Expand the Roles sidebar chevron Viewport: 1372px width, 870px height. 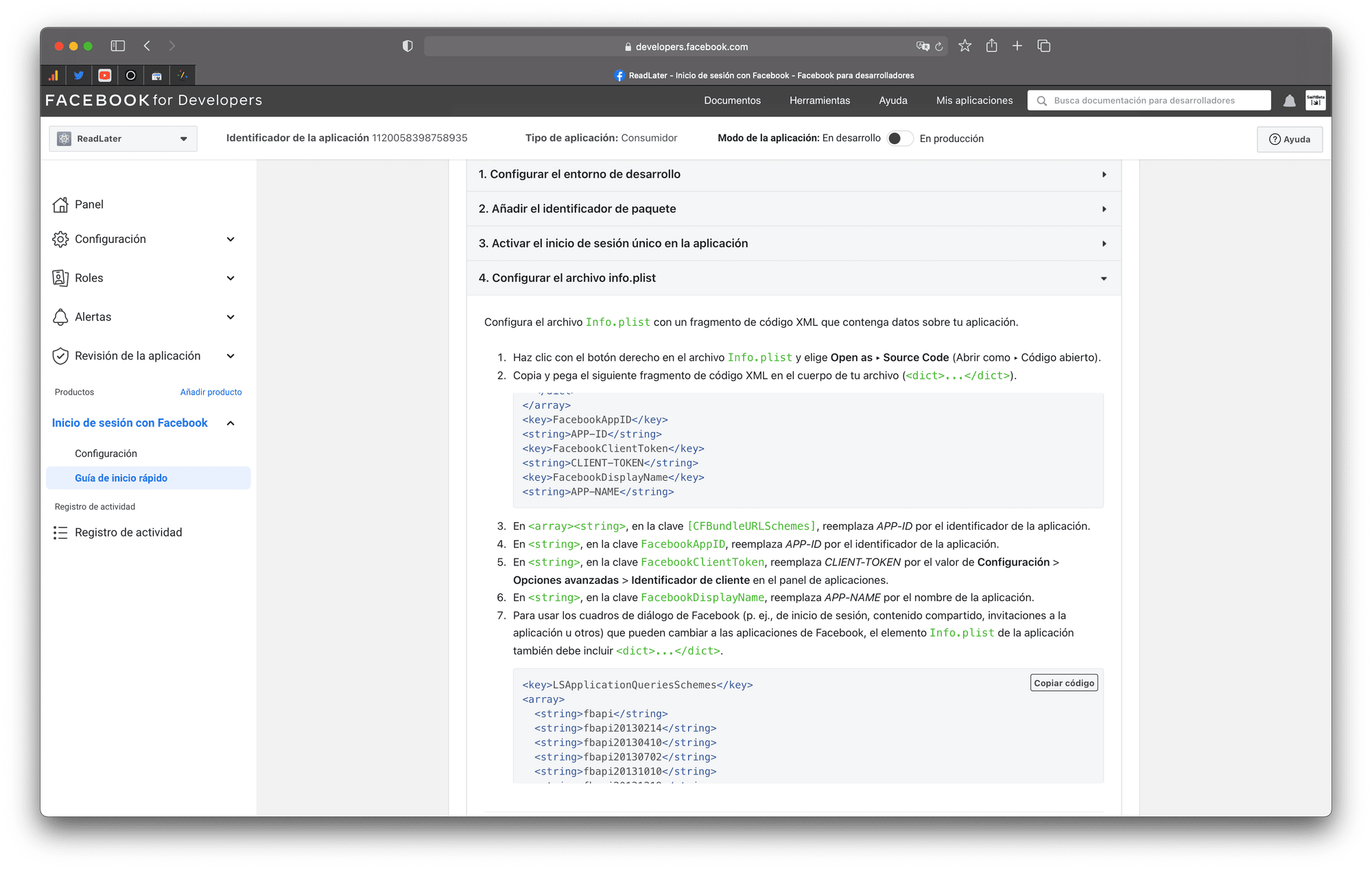(x=230, y=278)
